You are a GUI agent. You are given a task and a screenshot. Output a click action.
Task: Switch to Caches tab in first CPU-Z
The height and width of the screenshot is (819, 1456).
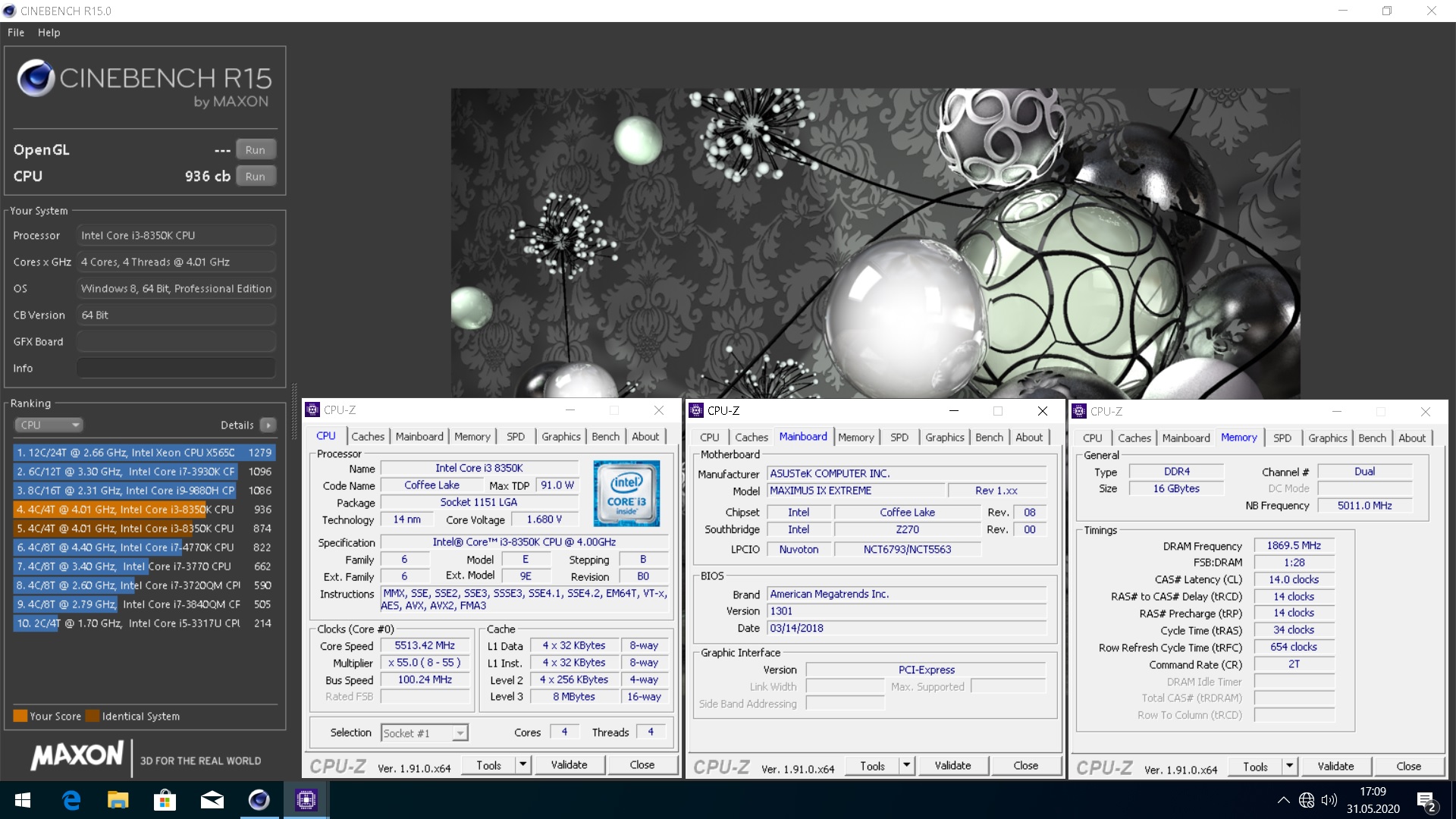(x=368, y=437)
